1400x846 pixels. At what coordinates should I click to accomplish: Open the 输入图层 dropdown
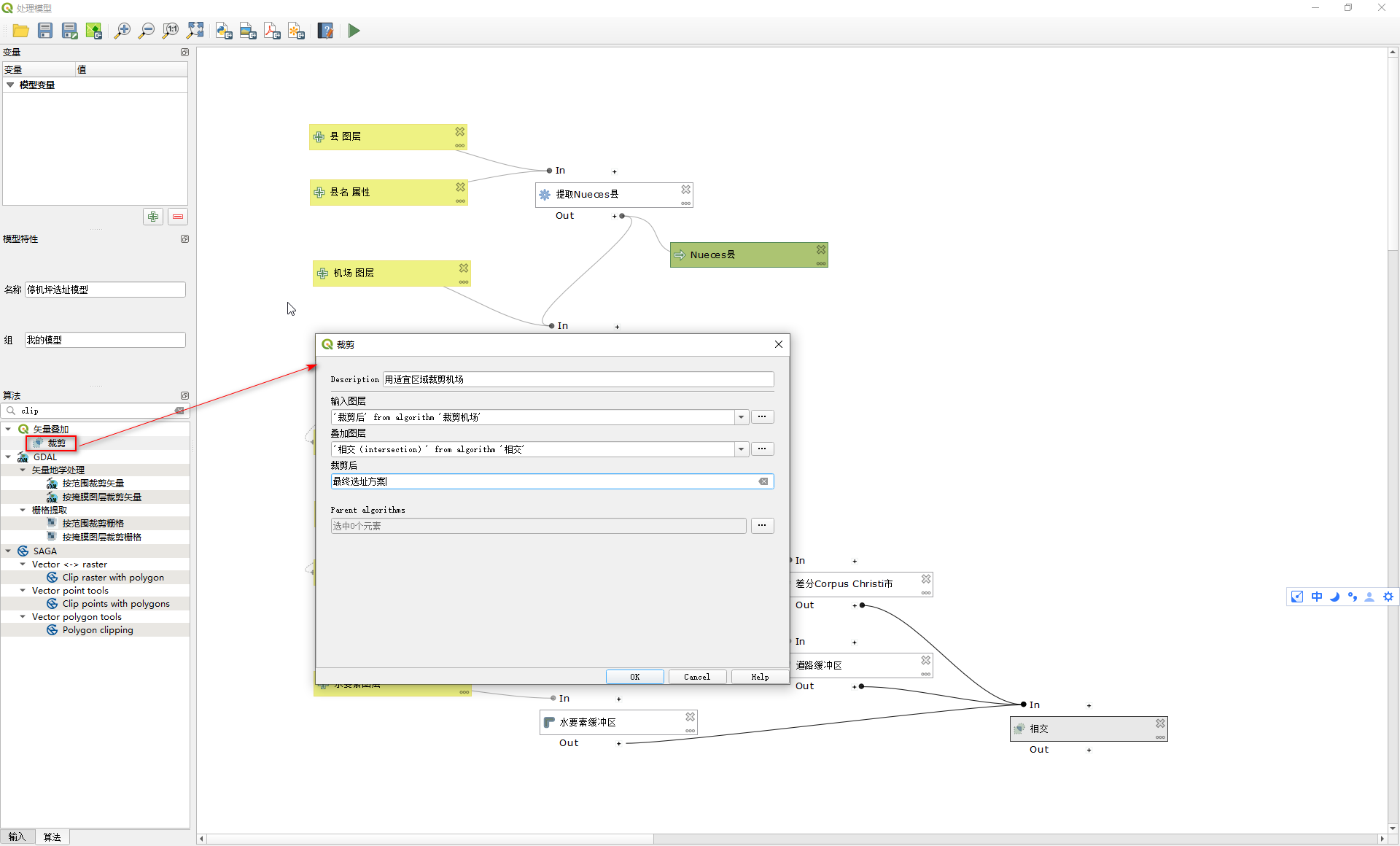point(741,417)
